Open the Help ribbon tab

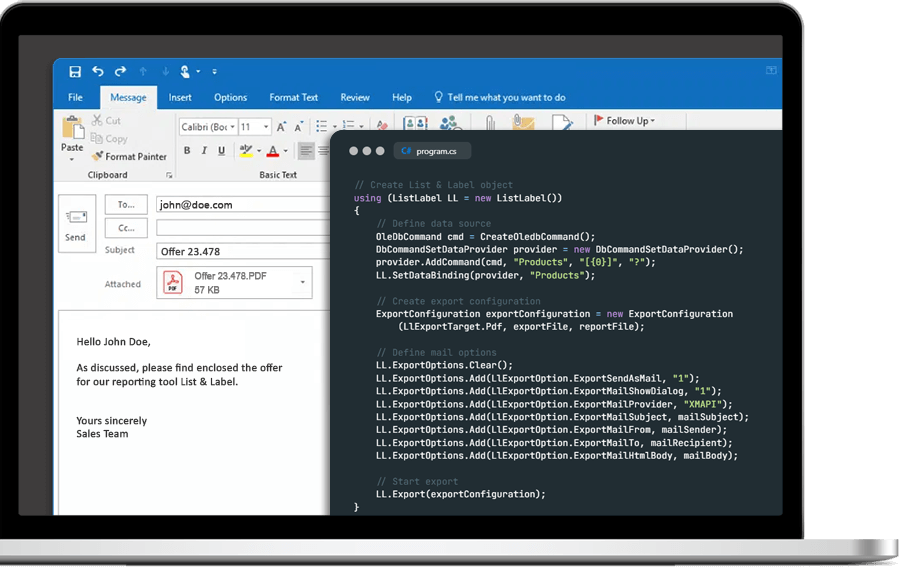tap(402, 98)
